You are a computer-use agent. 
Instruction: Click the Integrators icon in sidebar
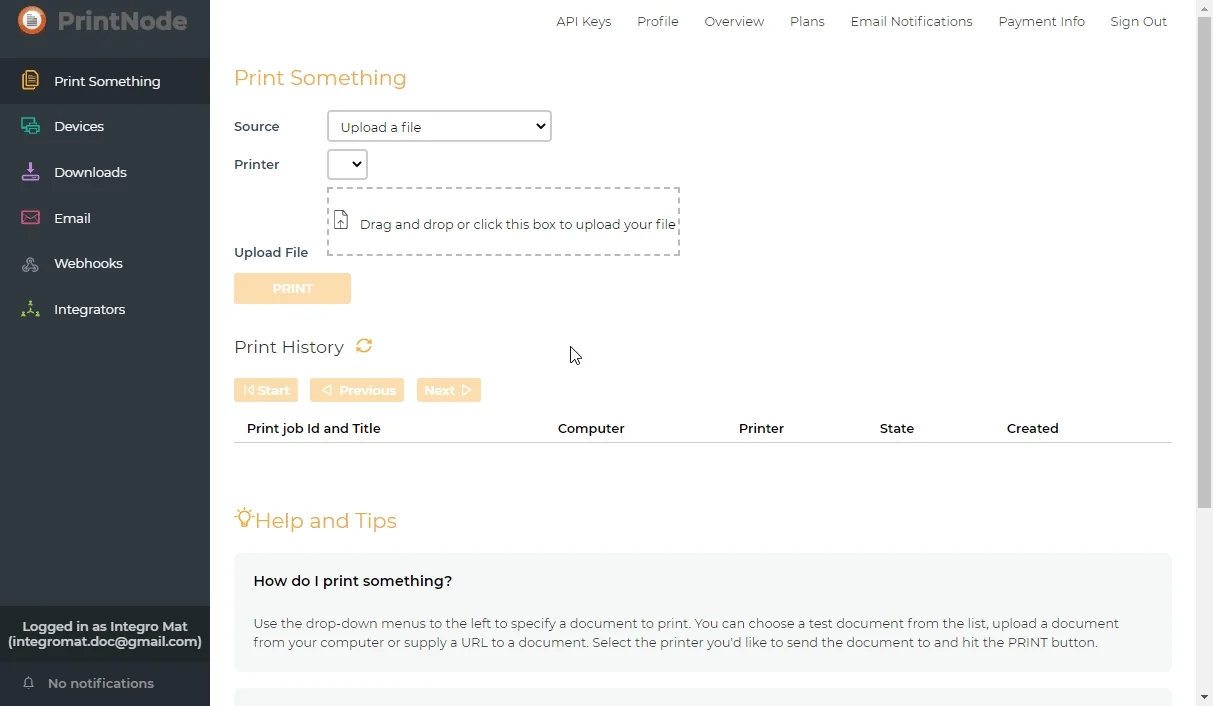coord(31,309)
